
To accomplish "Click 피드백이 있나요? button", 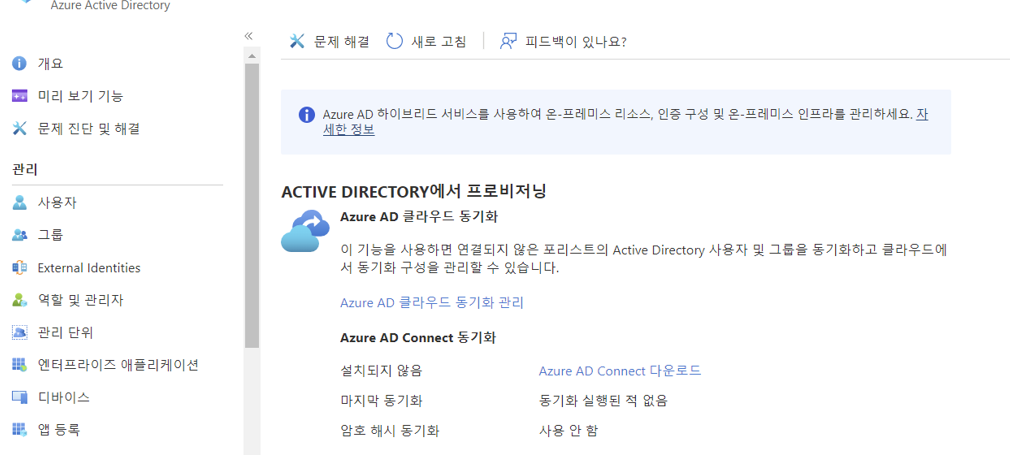I will click(x=564, y=41).
